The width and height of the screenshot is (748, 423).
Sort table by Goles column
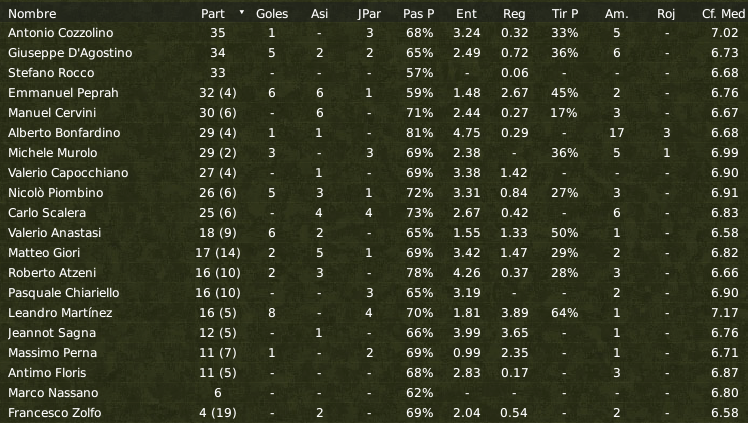pos(272,14)
